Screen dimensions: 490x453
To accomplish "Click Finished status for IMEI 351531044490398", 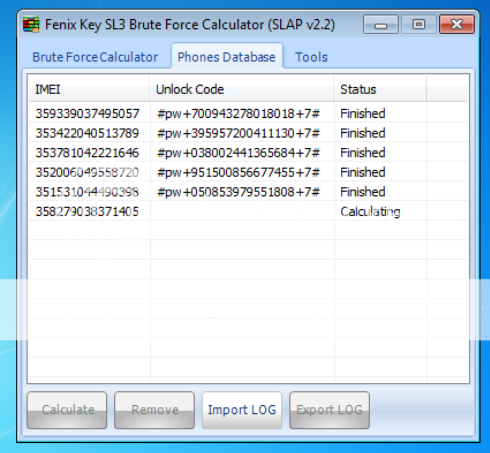I will (x=363, y=192).
